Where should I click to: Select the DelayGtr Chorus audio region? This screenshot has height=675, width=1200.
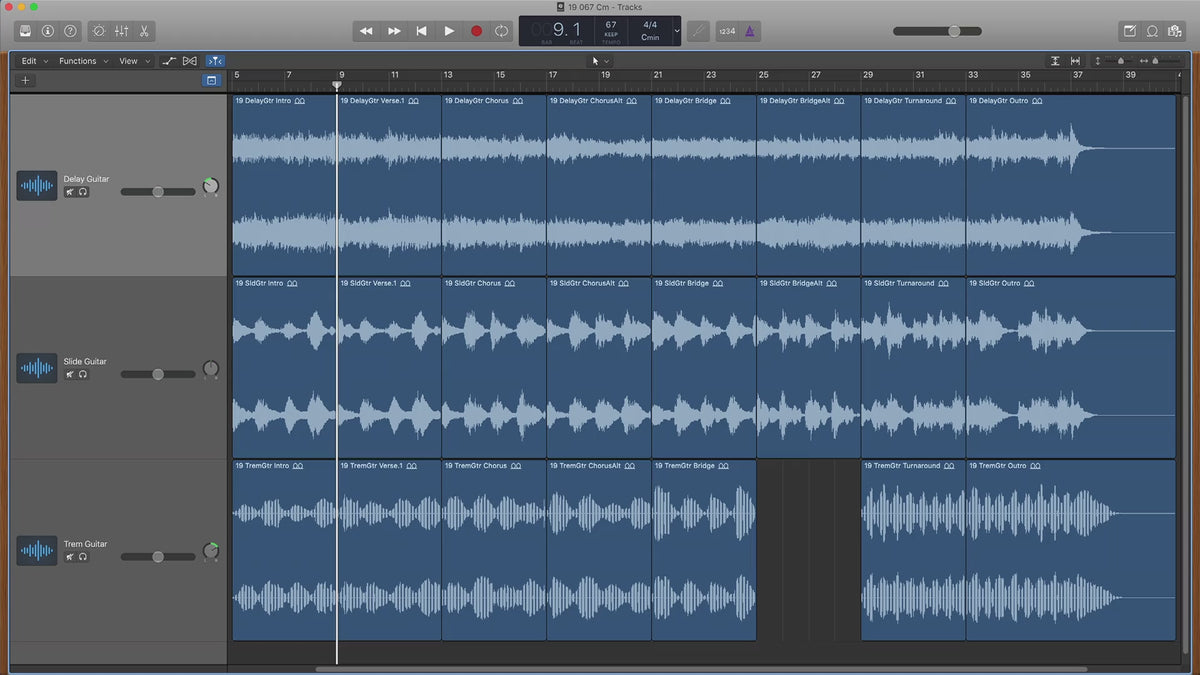coord(494,185)
